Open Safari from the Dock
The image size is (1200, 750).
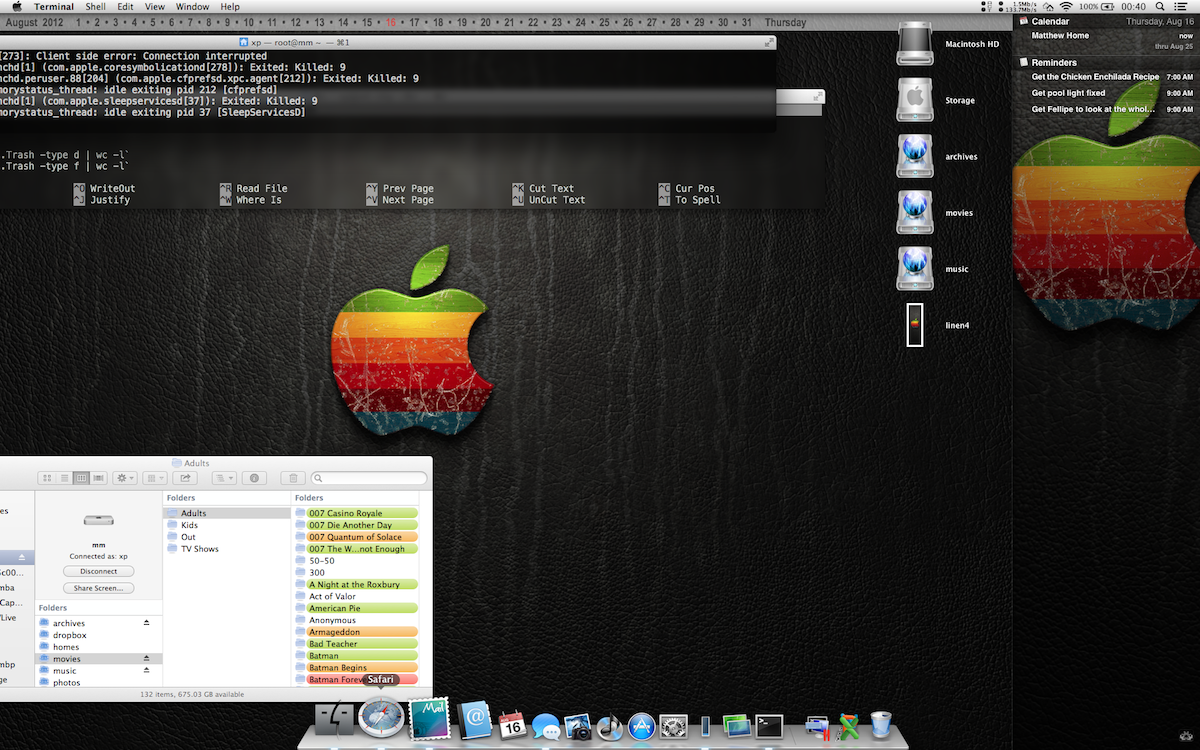(x=381, y=719)
